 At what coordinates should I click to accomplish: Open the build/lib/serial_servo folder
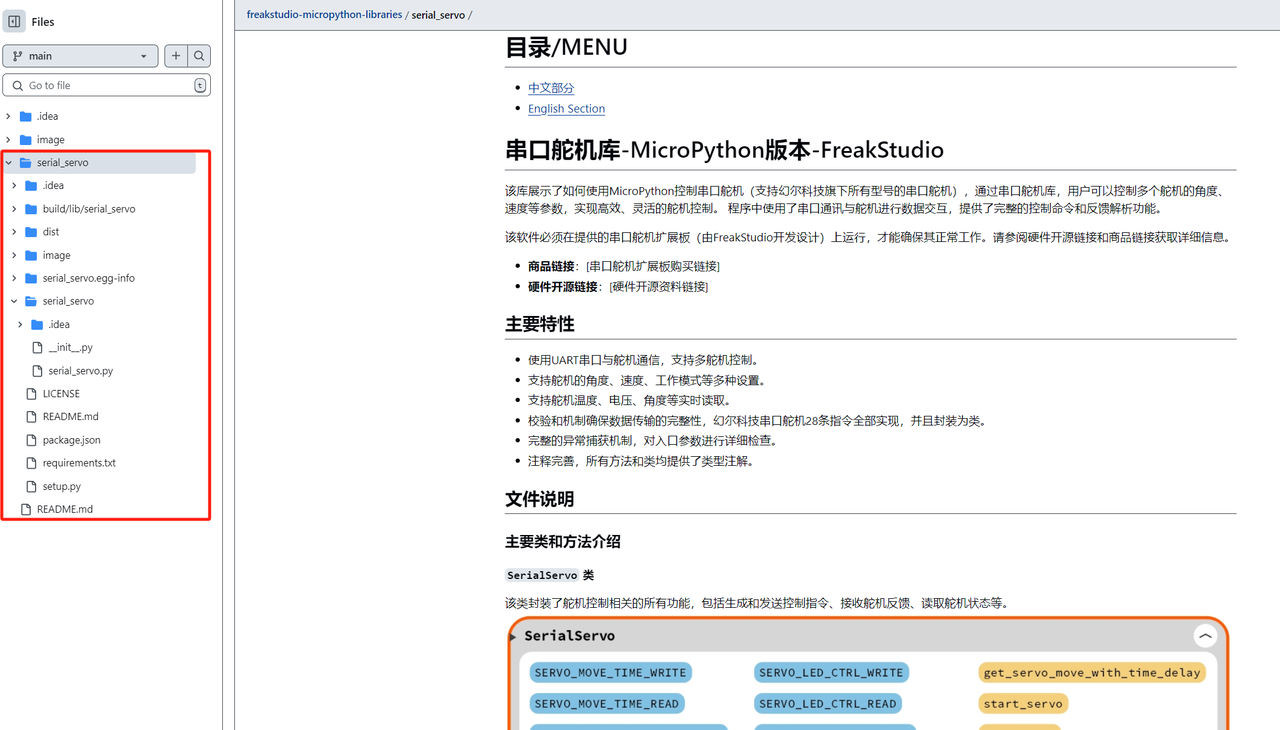click(x=89, y=209)
